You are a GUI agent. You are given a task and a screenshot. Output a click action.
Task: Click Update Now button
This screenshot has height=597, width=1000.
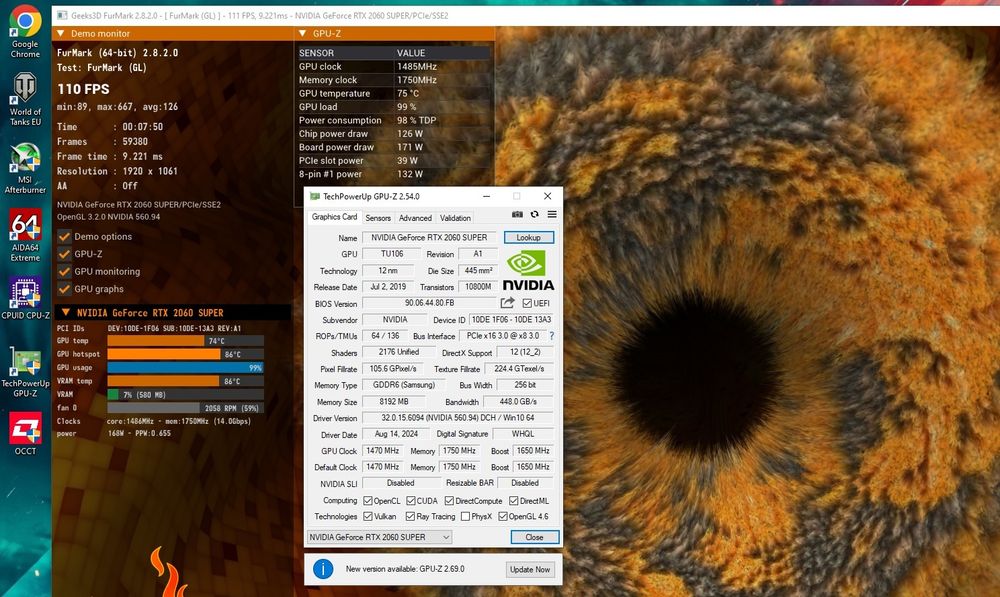tap(529, 569)
